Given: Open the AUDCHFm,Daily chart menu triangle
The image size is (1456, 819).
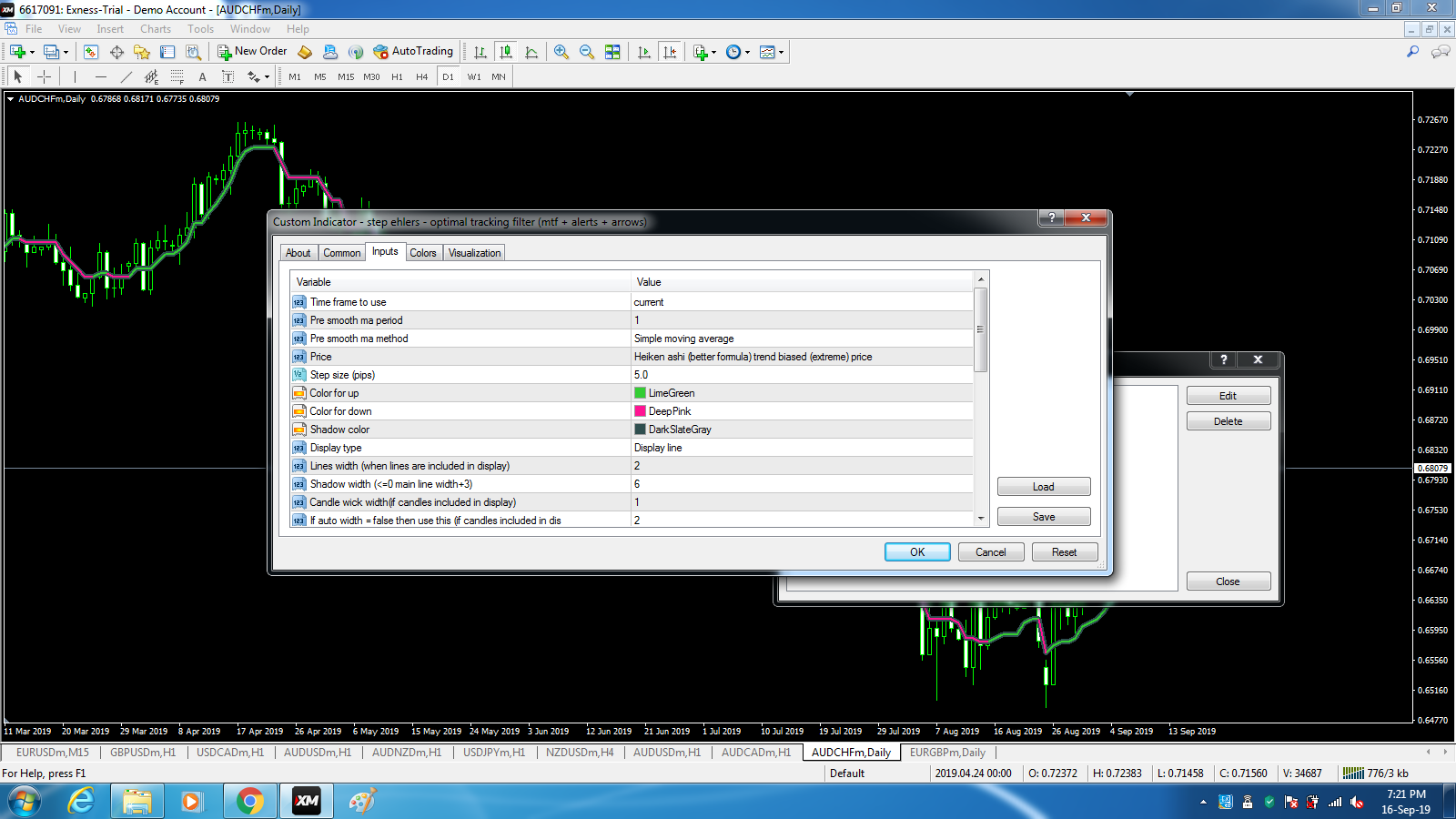Looking at the screenshot, I should point(10,99).
